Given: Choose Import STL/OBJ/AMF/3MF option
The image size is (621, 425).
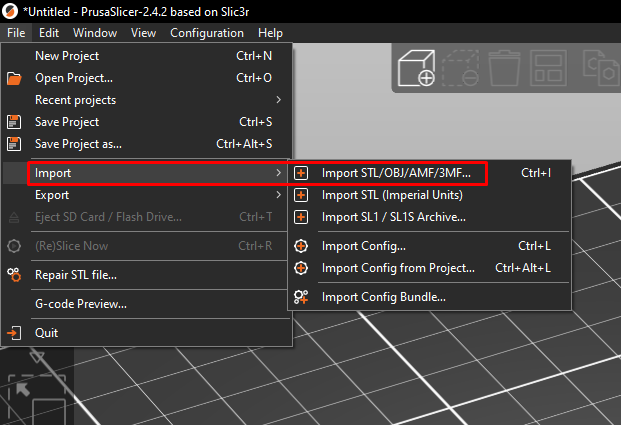Looking at the screenshot, I should [x=396, y=173].
